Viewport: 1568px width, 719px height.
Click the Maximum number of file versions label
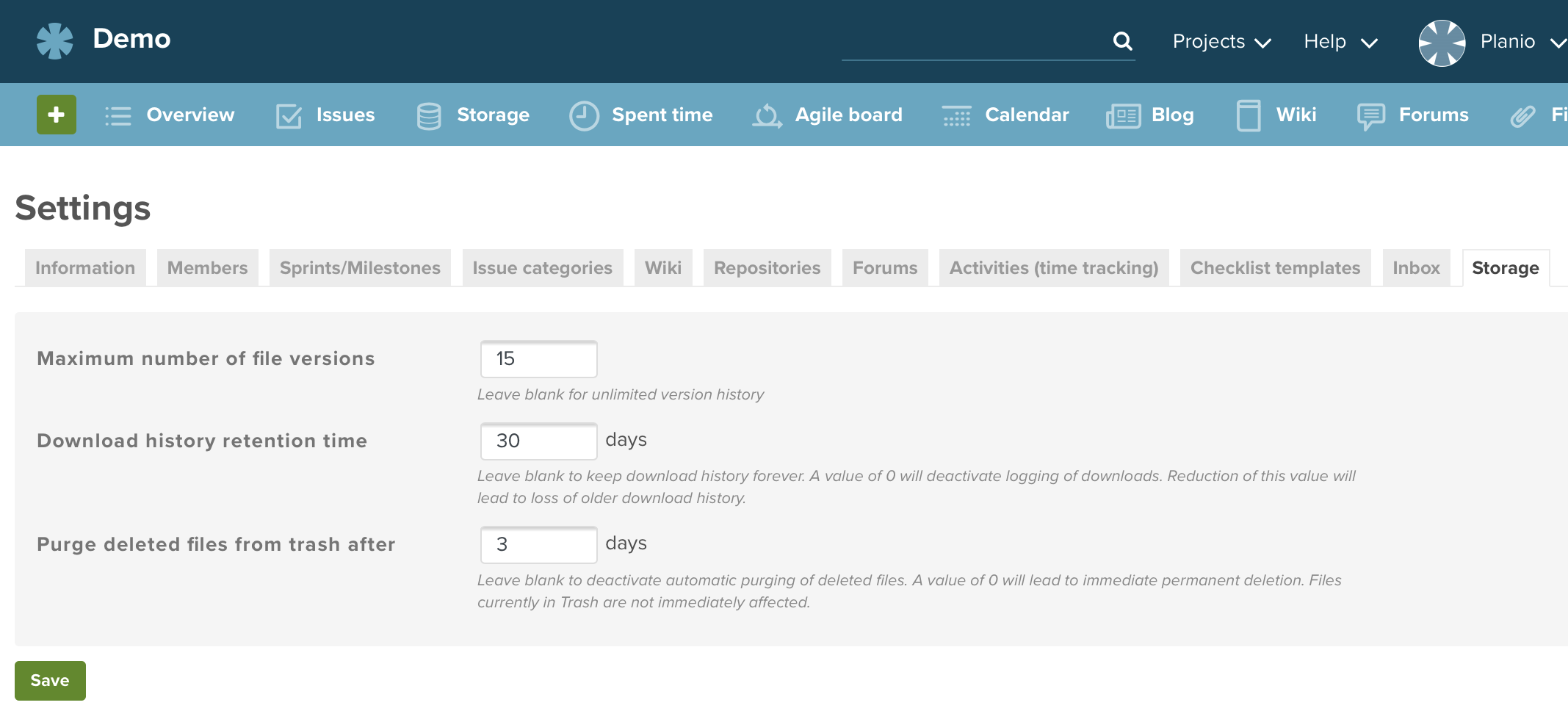(x=206, y=358)
